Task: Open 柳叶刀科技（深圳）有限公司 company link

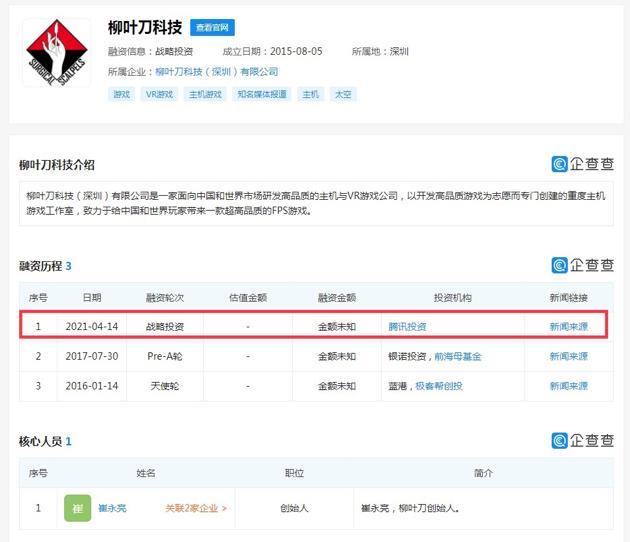Action: 216,72
